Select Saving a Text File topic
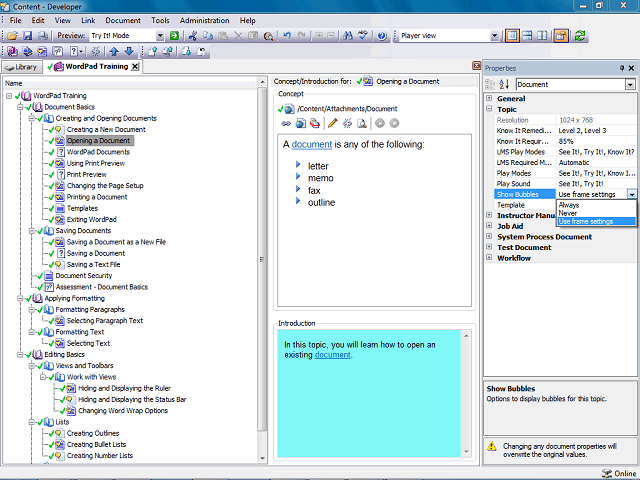The height and width of the screenshot is (480, 640). [x=93, y=264]
